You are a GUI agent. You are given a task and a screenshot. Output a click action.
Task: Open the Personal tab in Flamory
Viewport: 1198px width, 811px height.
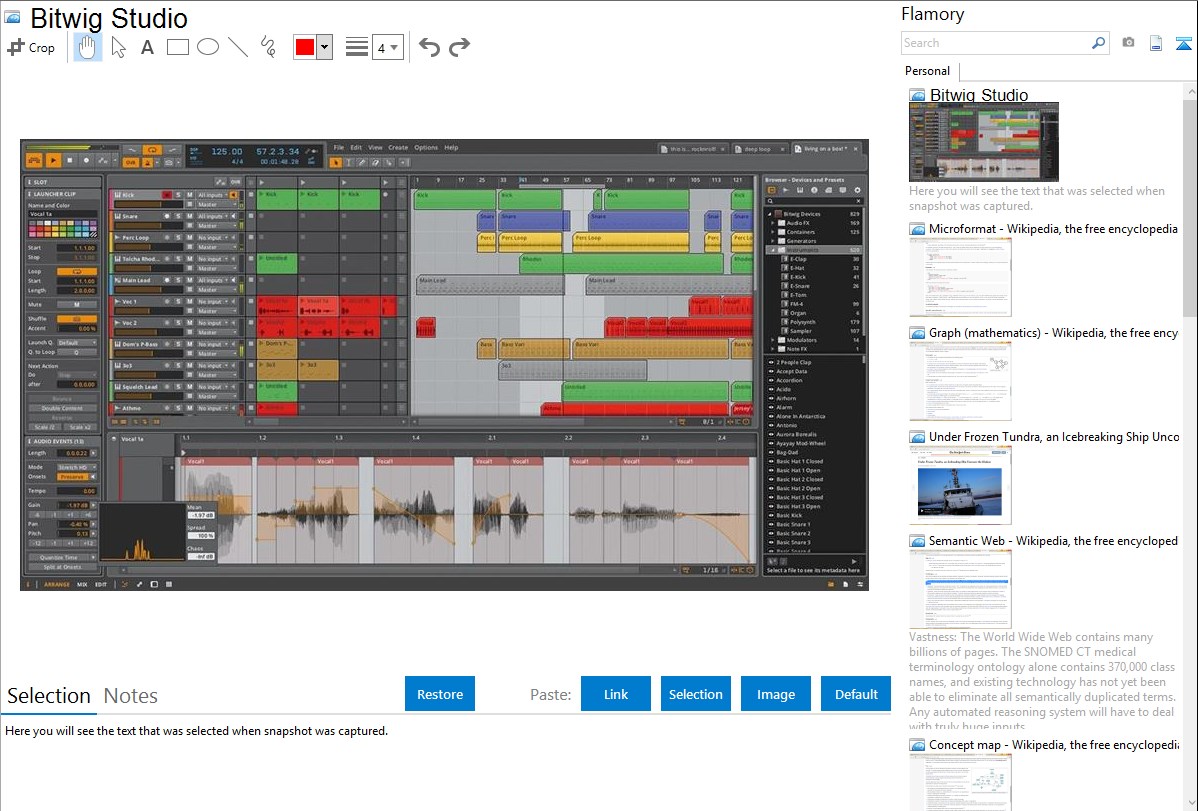click(927, 70)
